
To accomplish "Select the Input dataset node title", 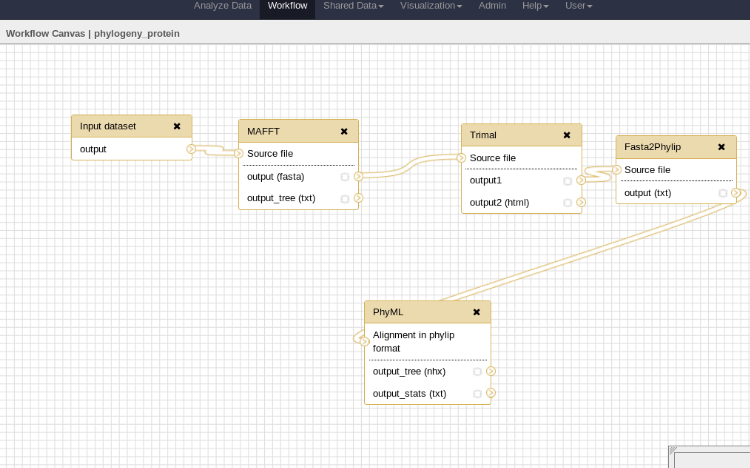I will [x=108, y=126].
